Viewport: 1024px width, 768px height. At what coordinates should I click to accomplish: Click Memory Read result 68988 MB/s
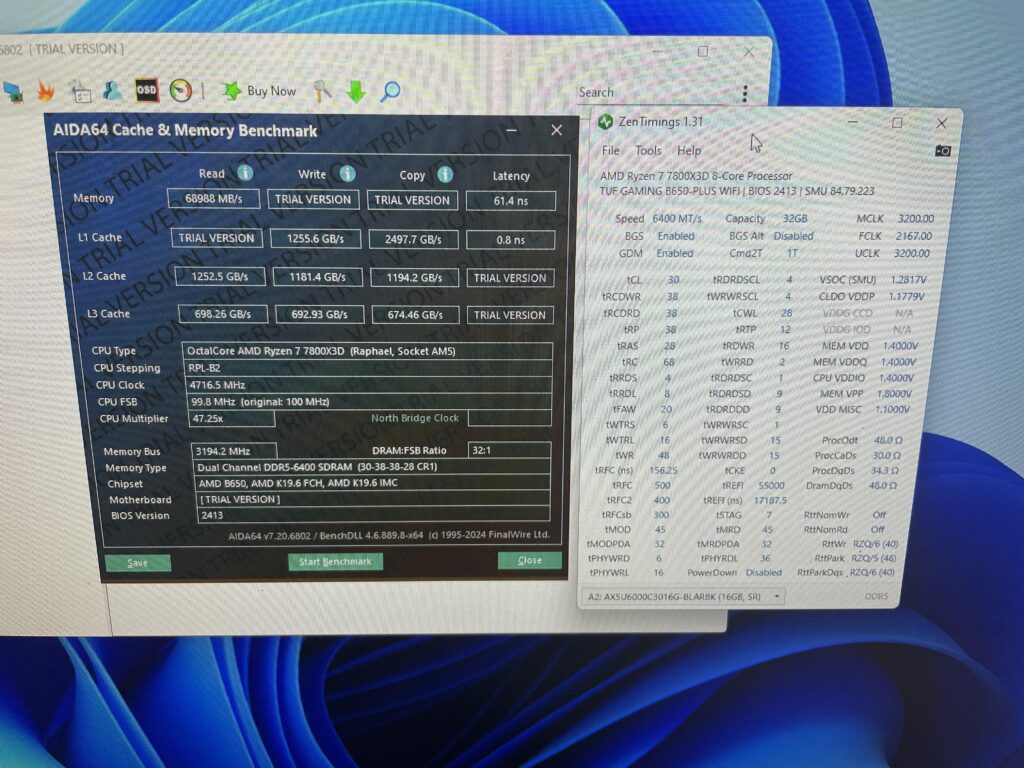214,199
